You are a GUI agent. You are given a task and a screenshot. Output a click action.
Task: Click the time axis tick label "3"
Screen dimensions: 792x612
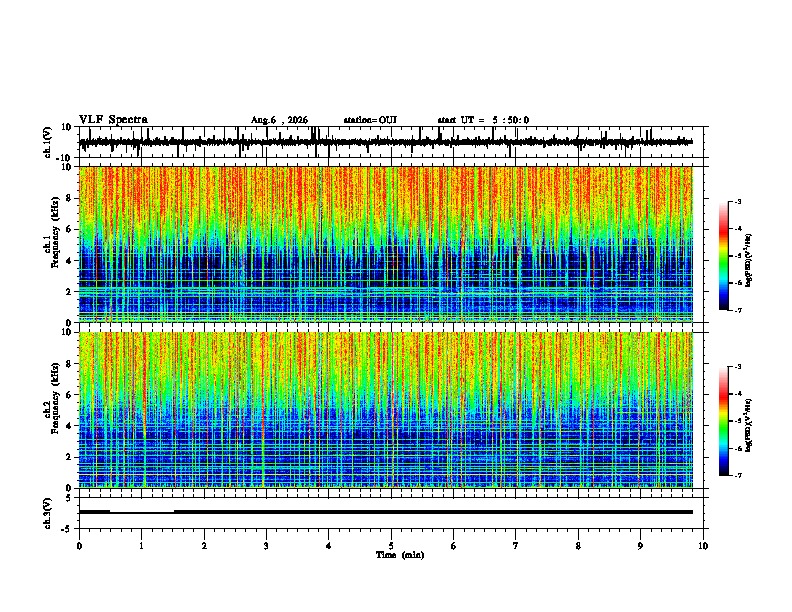point(266,546)
